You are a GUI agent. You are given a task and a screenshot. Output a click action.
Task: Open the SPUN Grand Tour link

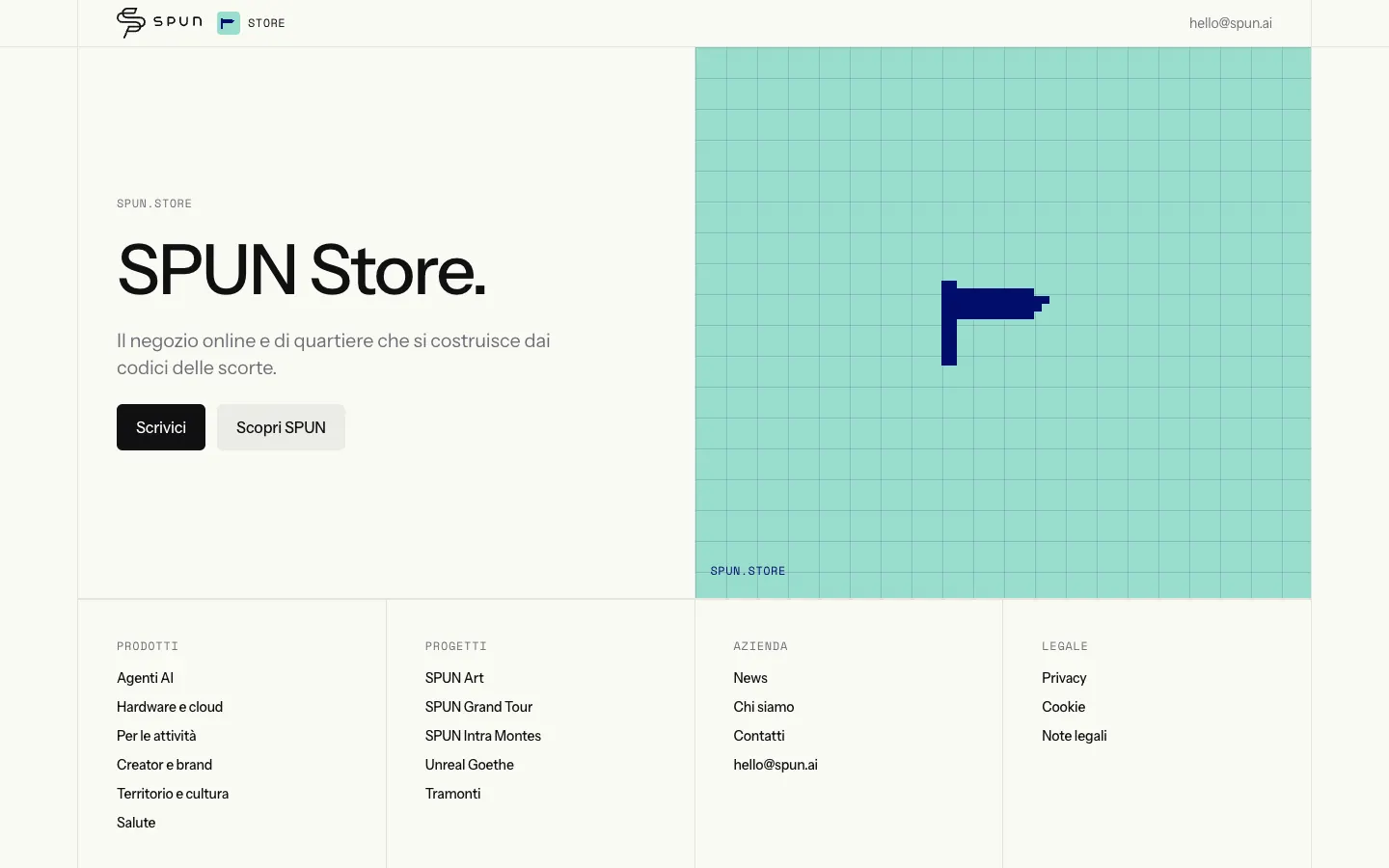coord(478,707)
